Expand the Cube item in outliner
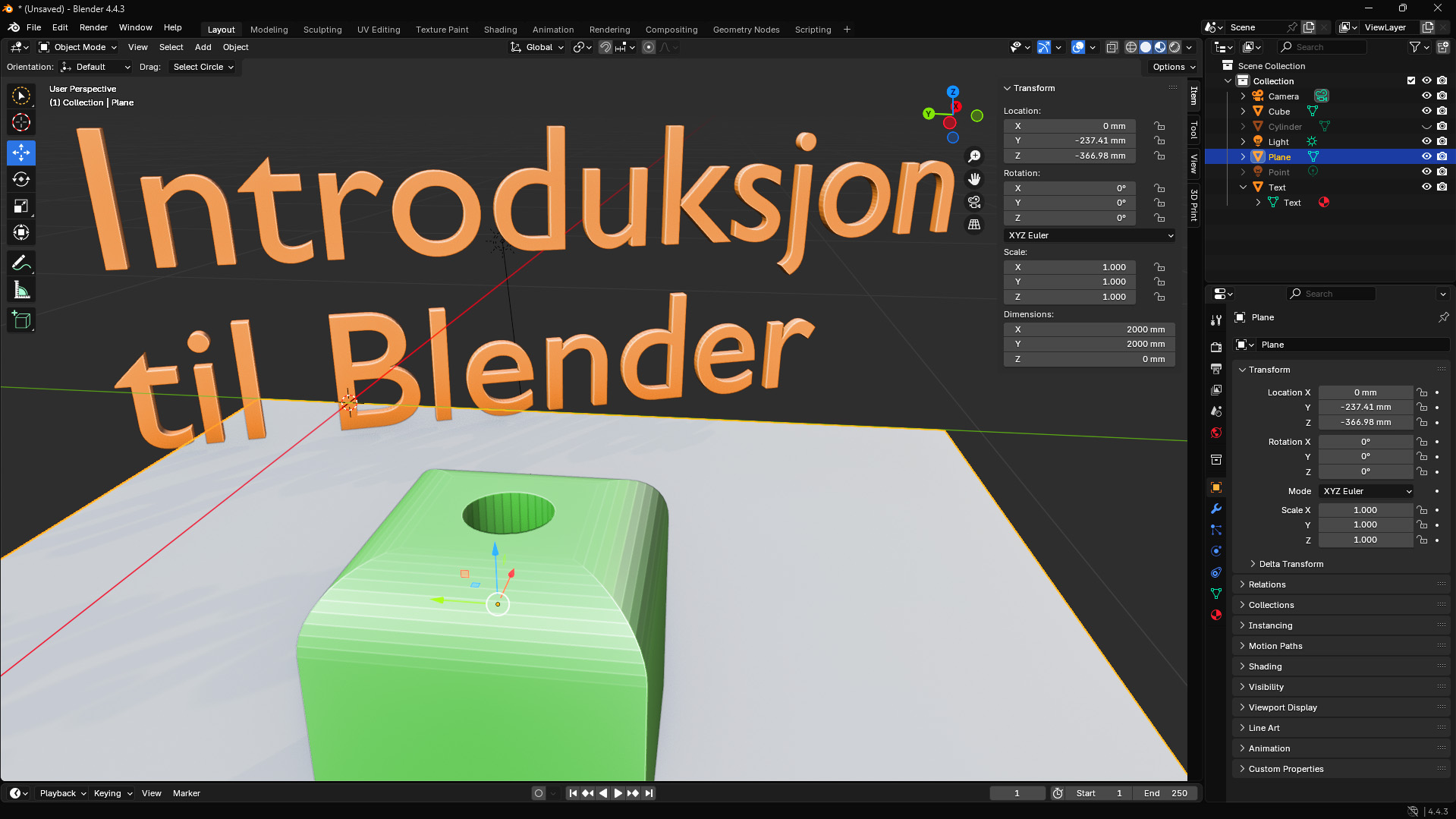The height and width of the screenshot is (819, 1456). 1243,111
